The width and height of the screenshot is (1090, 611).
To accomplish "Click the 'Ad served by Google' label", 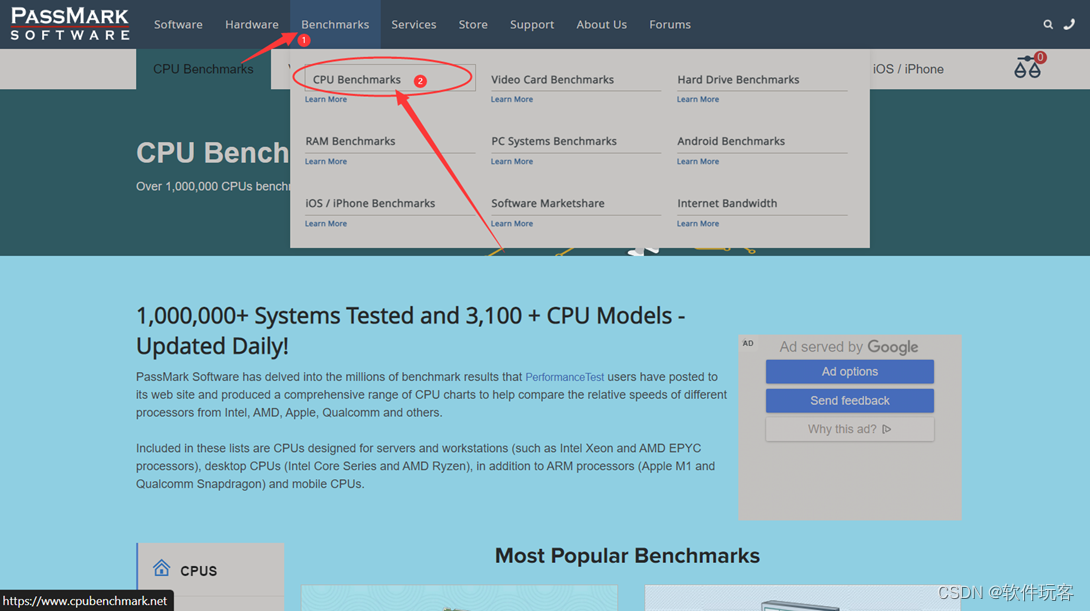I will point(848,346).
